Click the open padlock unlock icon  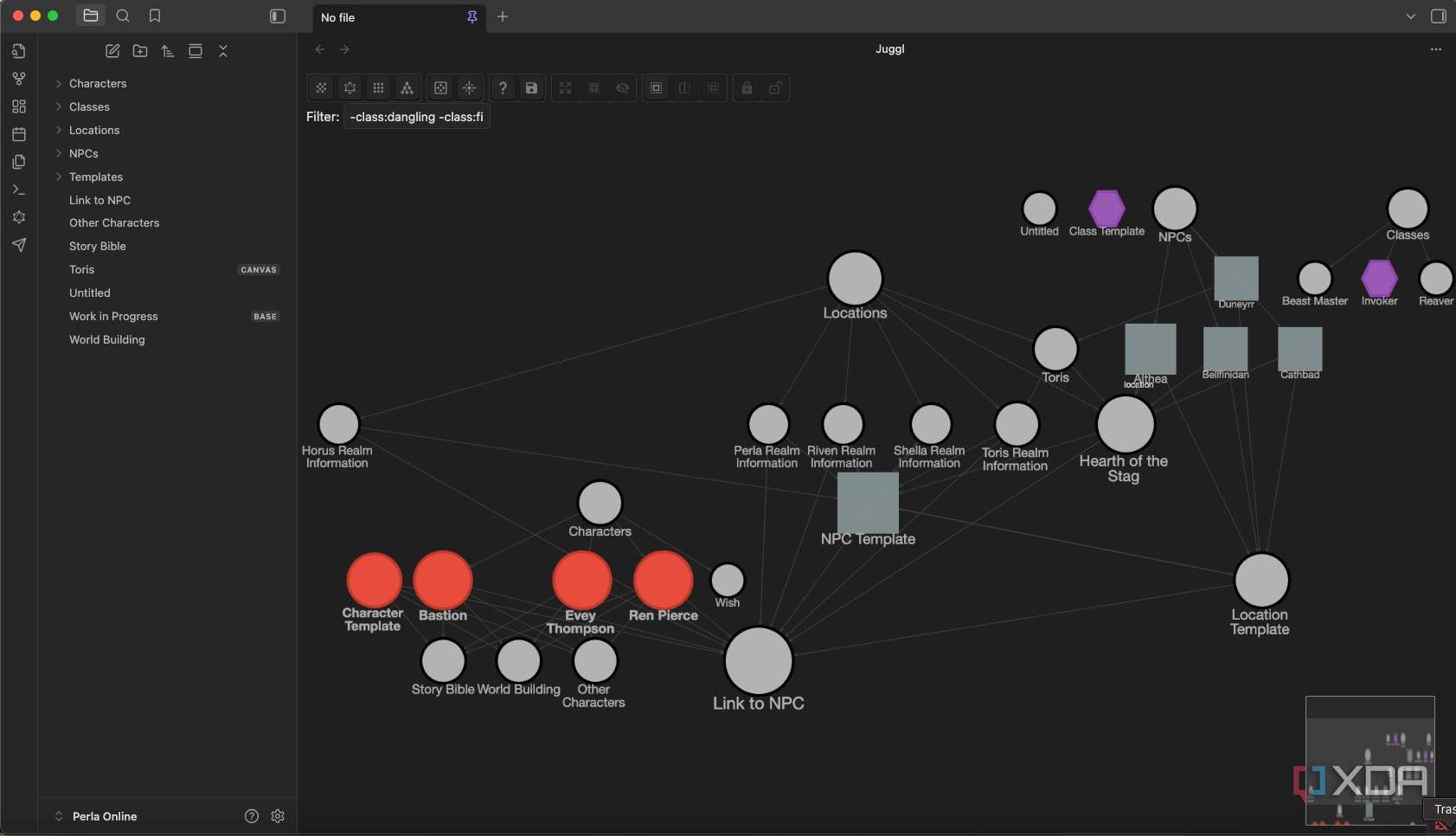(x=775, y=88)
